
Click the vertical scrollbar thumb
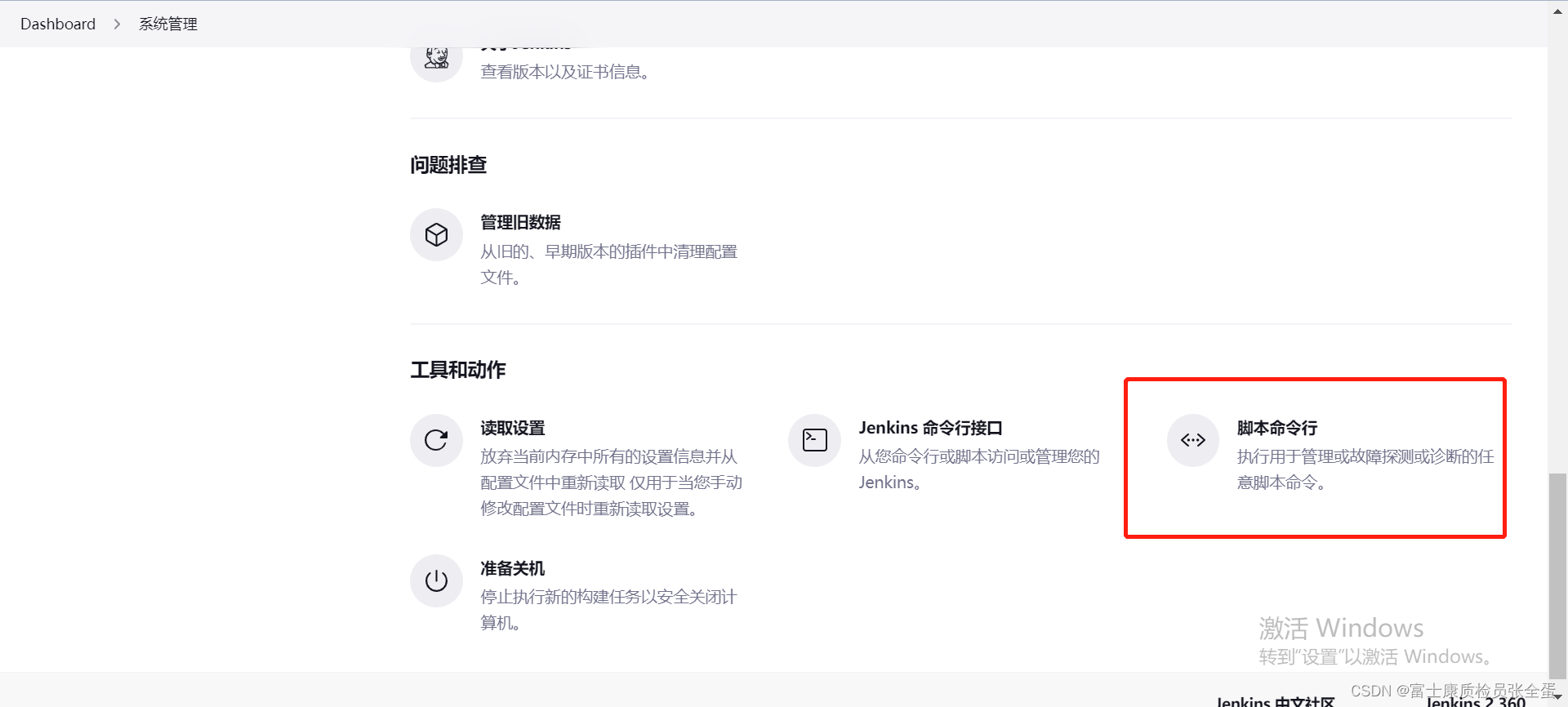tap(1557, 576)
